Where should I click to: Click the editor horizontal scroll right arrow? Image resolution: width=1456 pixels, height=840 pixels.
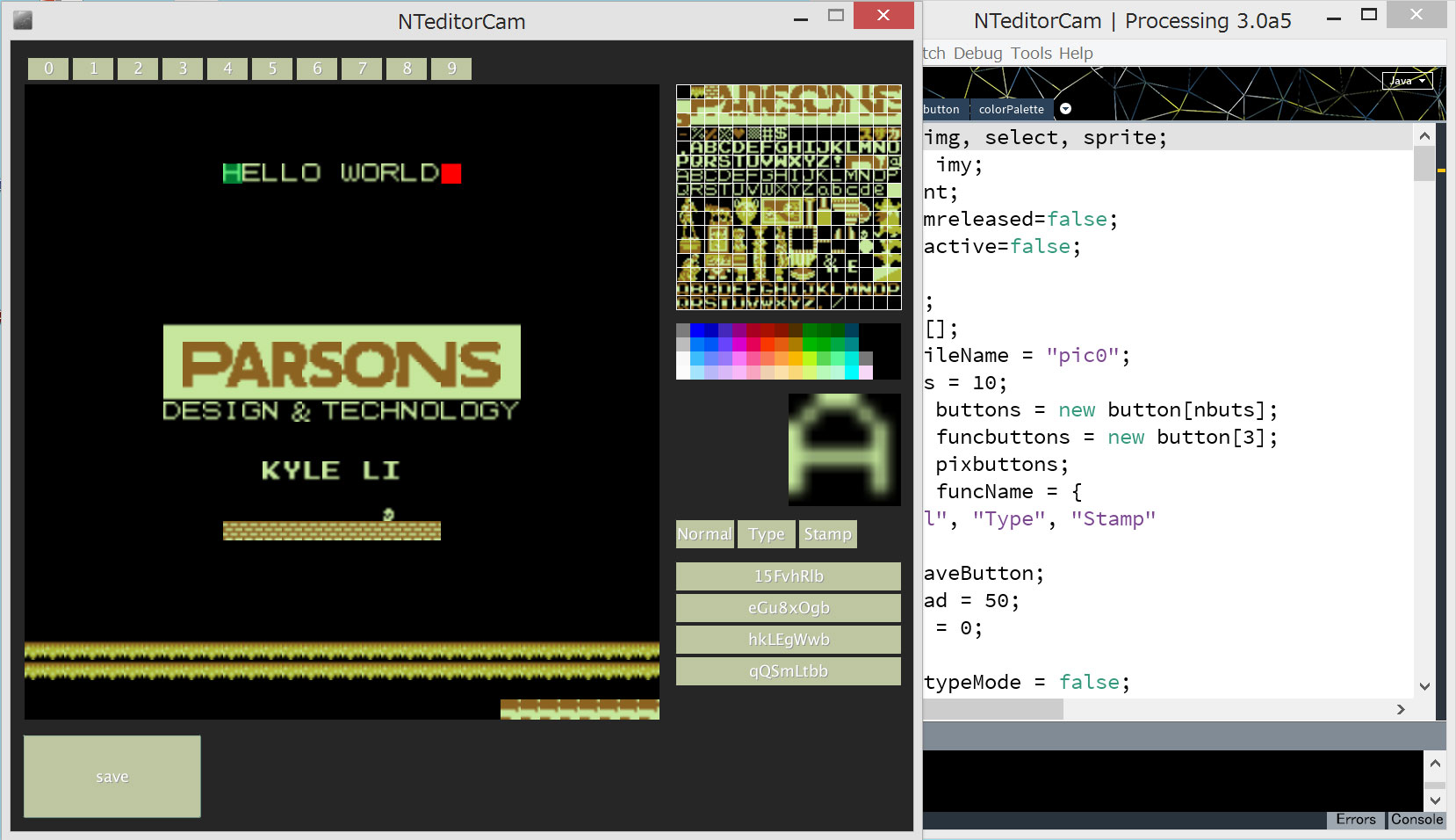[x=1401, y=709]
